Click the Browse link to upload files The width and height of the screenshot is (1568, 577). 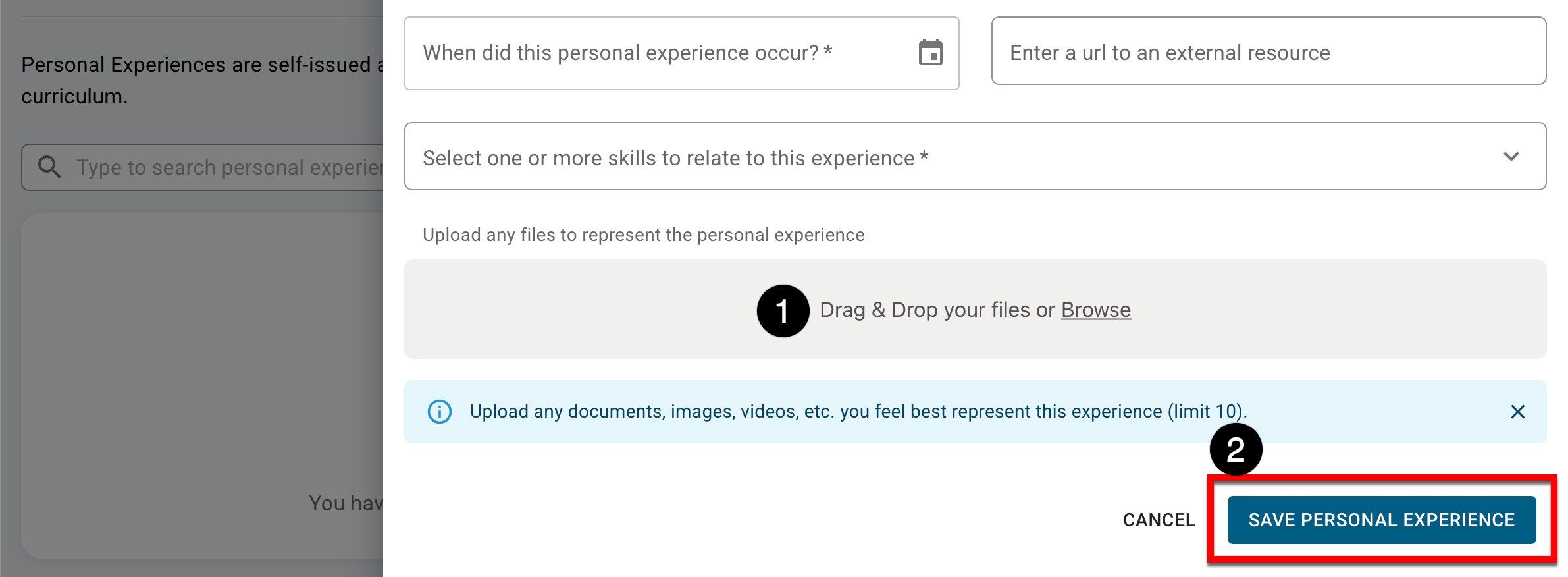click(1095, 310)
